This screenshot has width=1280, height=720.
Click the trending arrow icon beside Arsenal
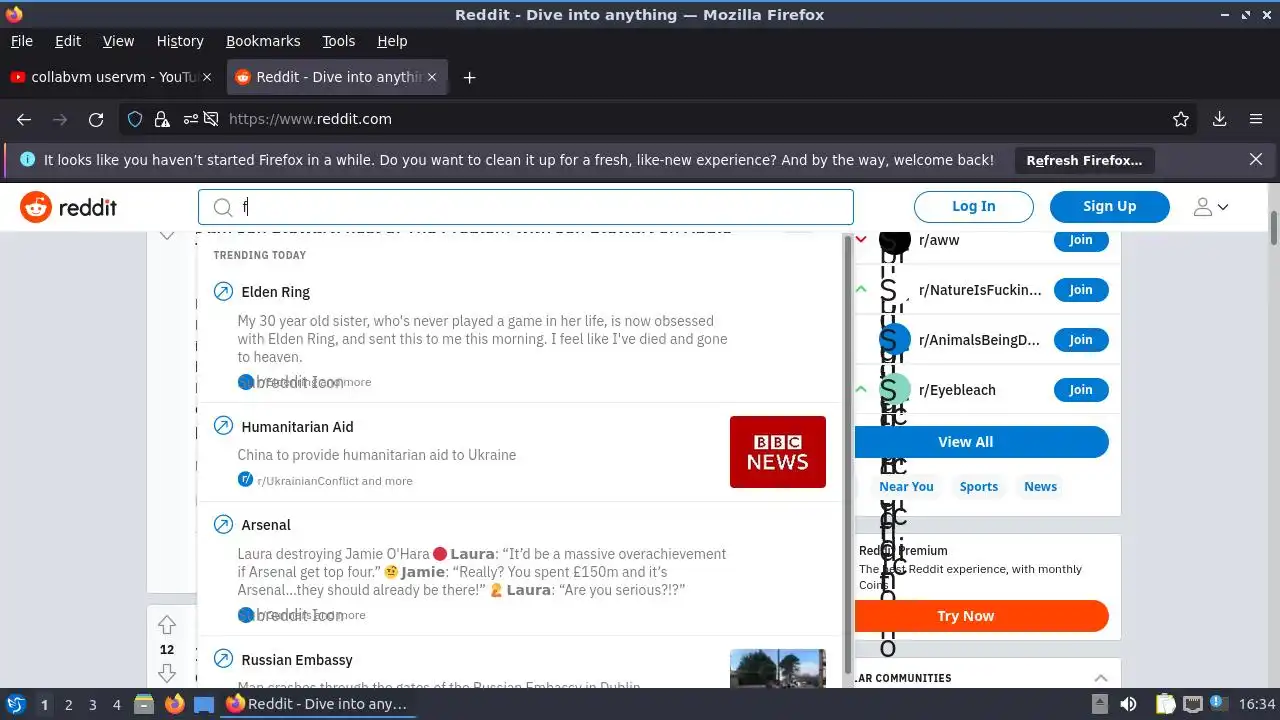pyautogui.click(x=223, y=524)
